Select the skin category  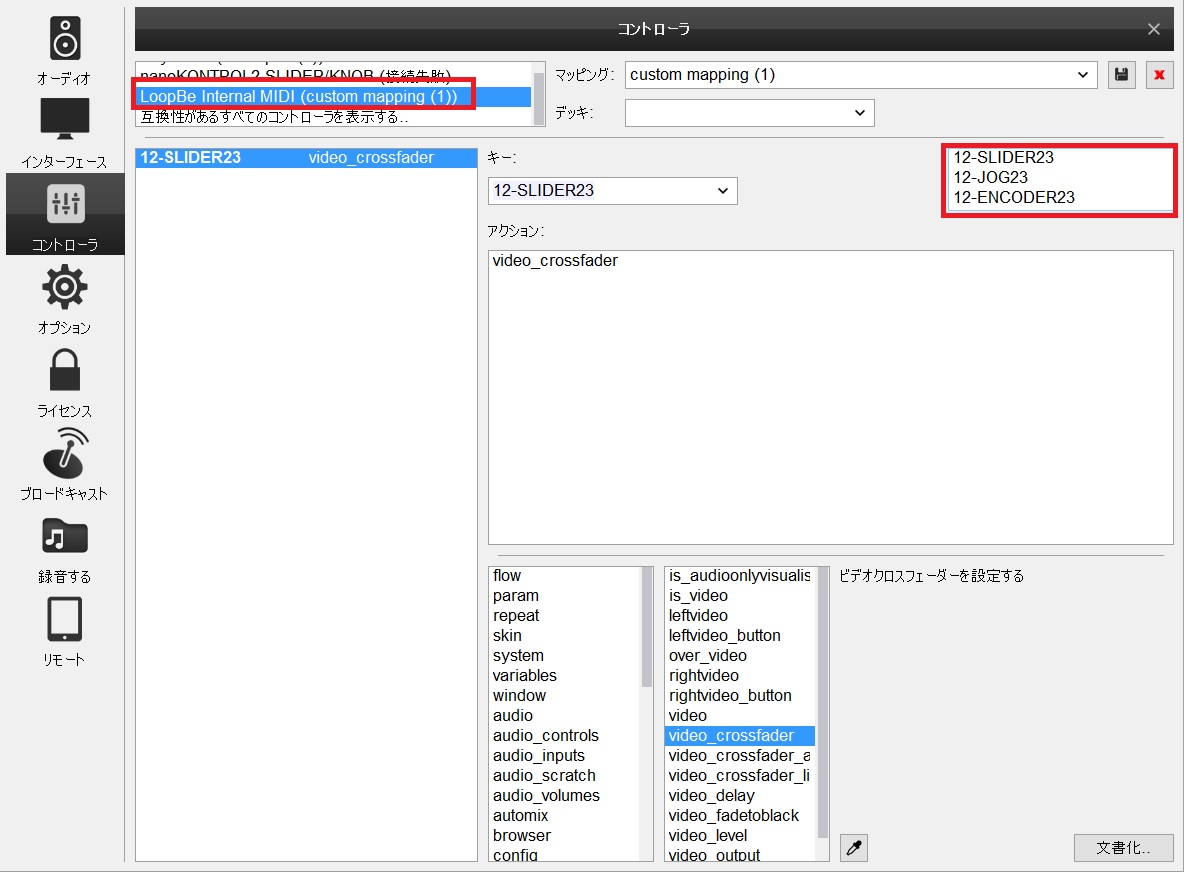pyautogui.click(x=565, y=636)
